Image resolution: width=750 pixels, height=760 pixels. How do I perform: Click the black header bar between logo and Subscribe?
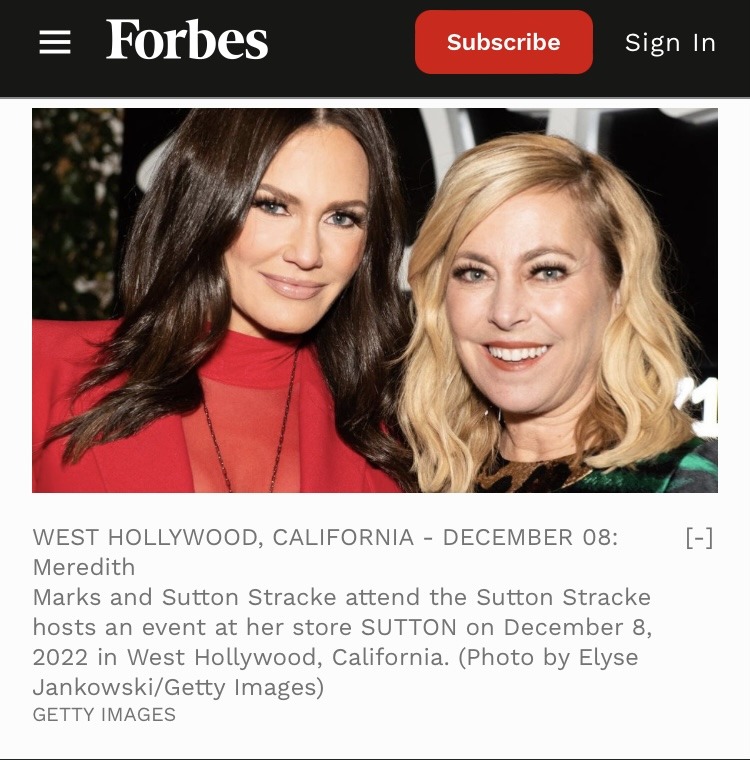pyautogui.click(x=341, y=42)
